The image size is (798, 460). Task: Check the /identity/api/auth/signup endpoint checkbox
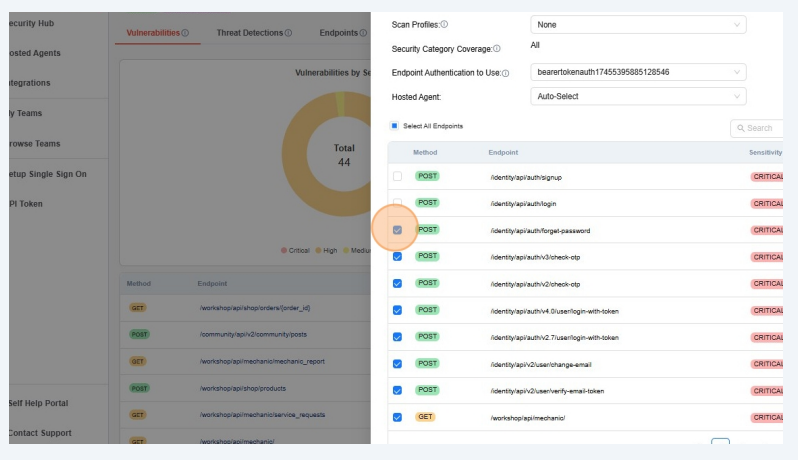coord(397,177)
